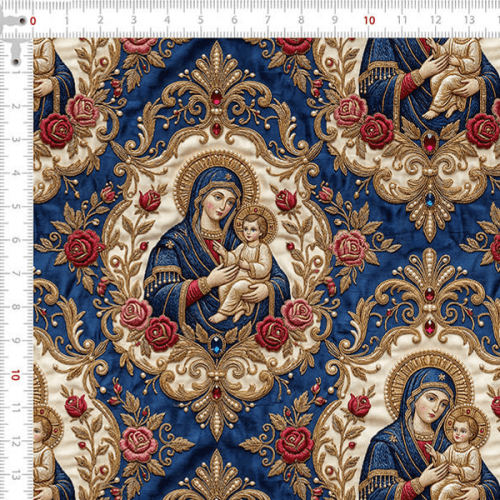Viewport: 500px width, 500px height.
Task: Click number 5 on the vertical ruler
Action: 15,206
